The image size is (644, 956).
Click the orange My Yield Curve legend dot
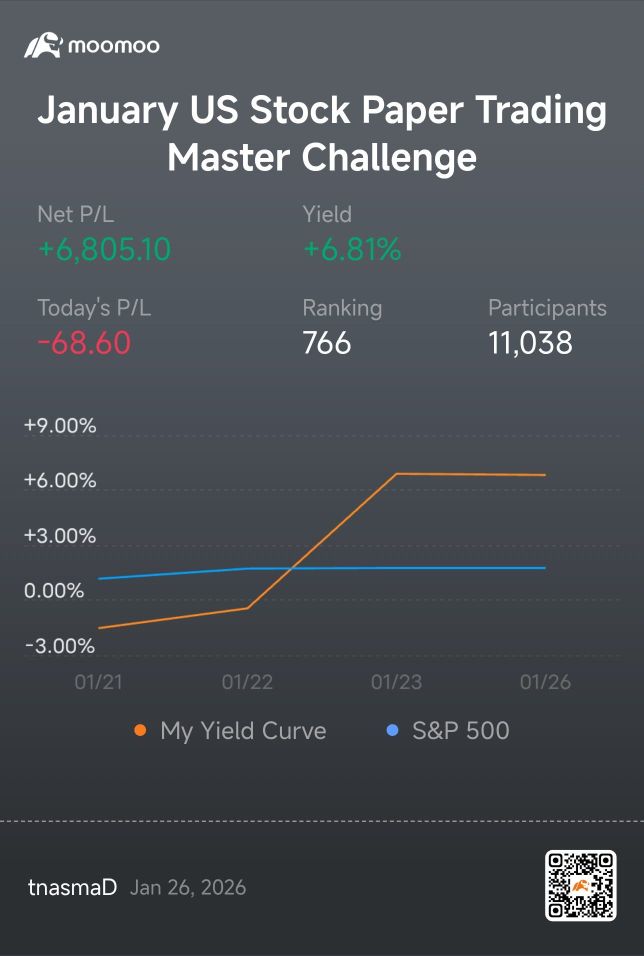[140, 730]
